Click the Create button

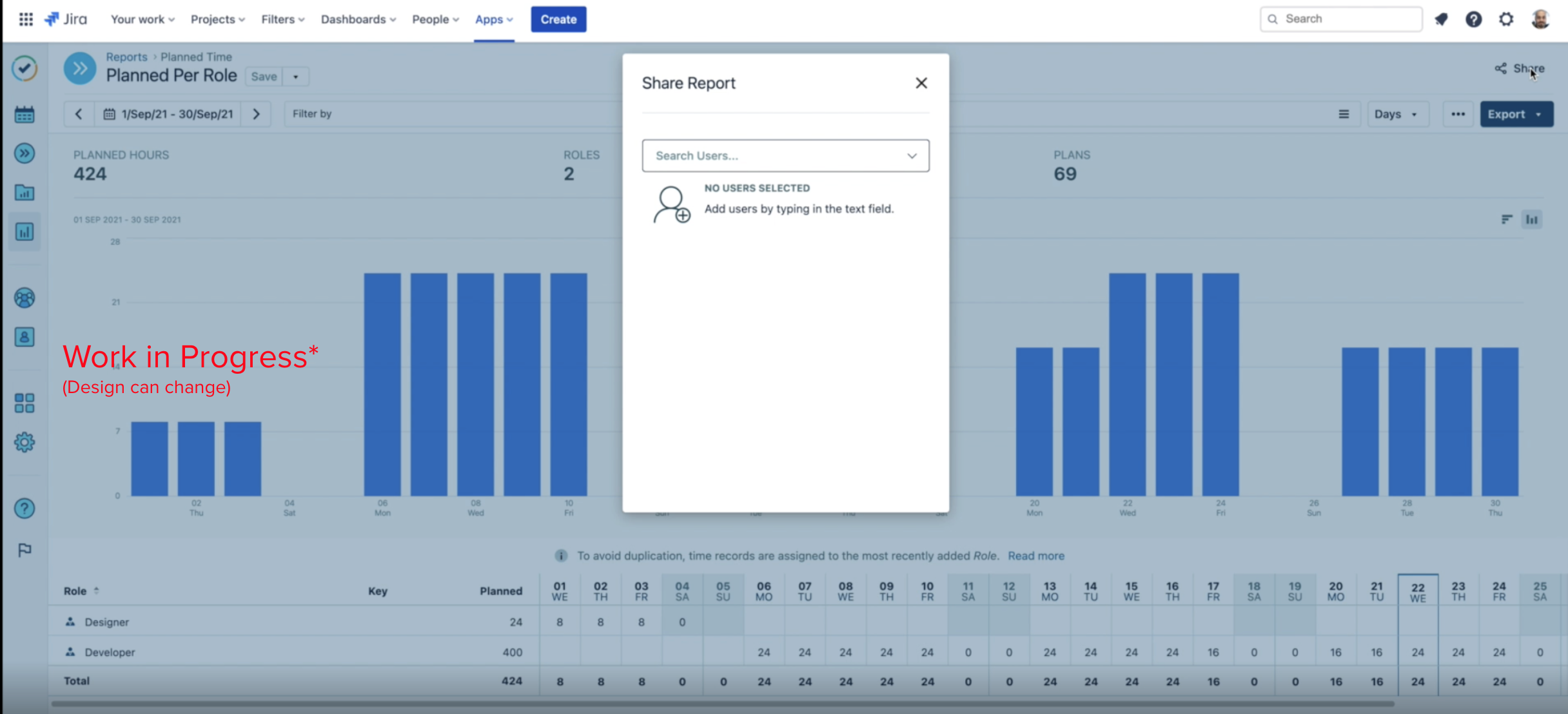[558, 19]
